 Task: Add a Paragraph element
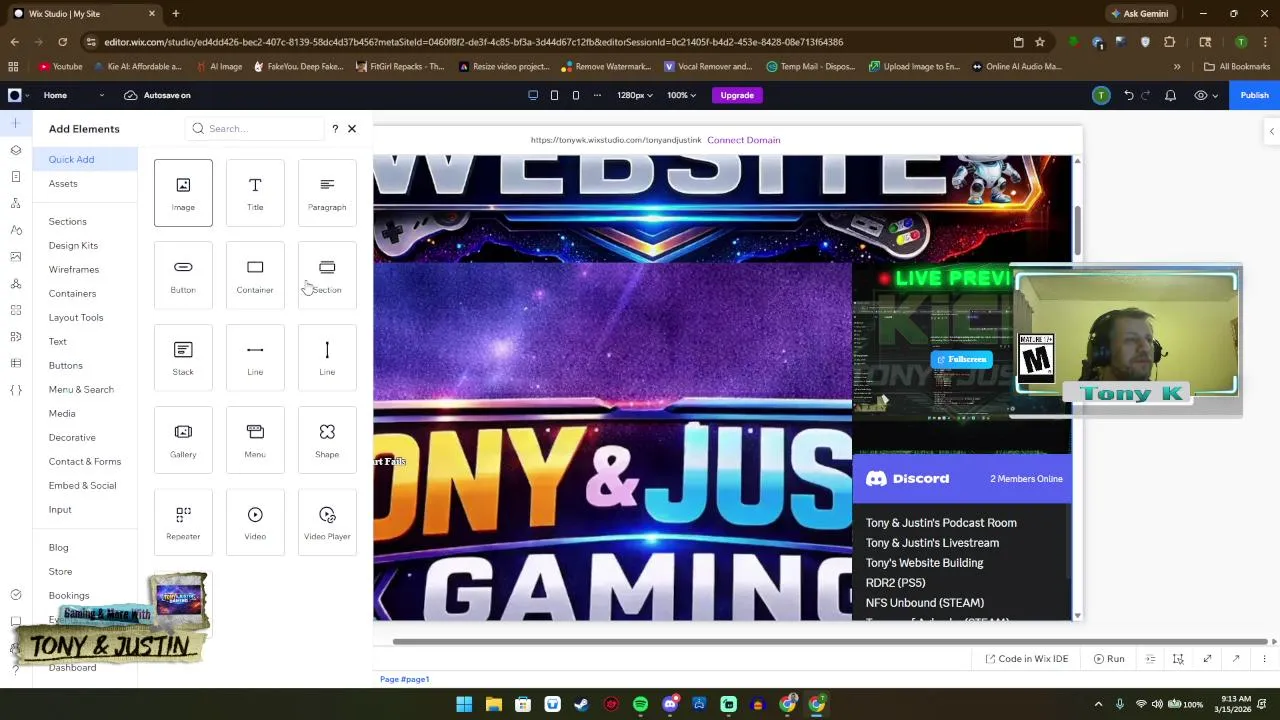[x=327, y=193]
